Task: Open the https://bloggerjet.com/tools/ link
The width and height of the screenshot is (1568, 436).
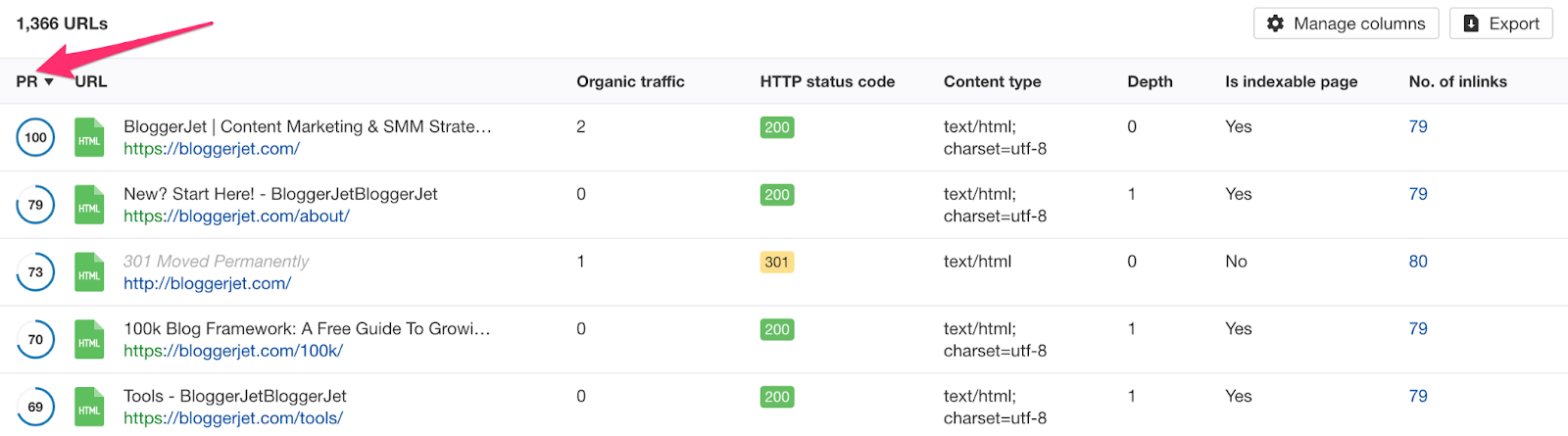Action: coord(233,418)
